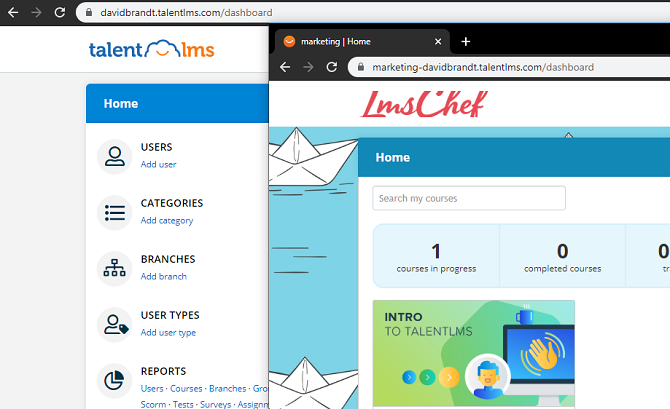Click the Users icon in TalentLMS dashboard

click(x=115, y=156)
